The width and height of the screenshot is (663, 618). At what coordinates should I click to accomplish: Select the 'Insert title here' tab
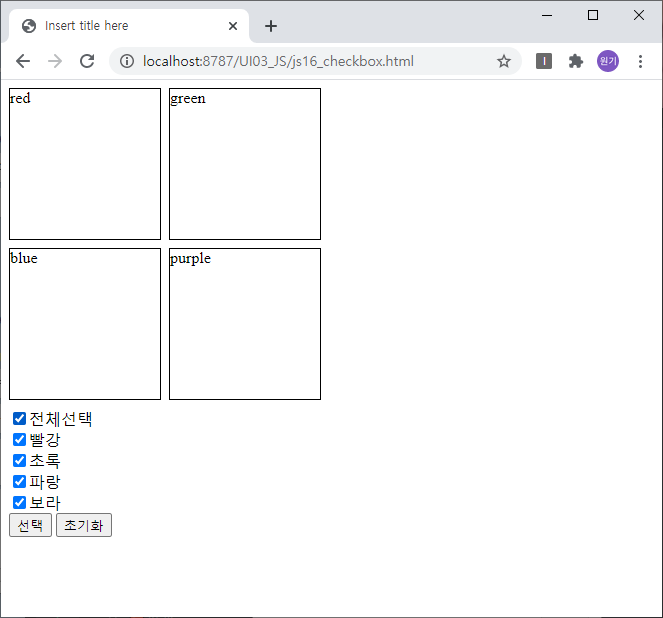point(129,26)
